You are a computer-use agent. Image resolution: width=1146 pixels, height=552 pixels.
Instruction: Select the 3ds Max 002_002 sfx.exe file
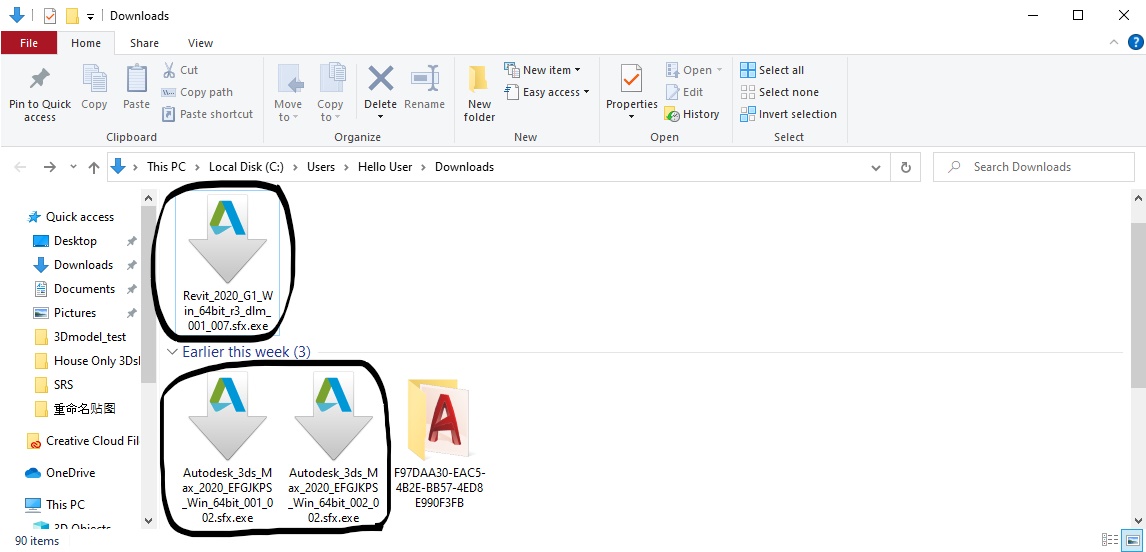click(333, 446)
